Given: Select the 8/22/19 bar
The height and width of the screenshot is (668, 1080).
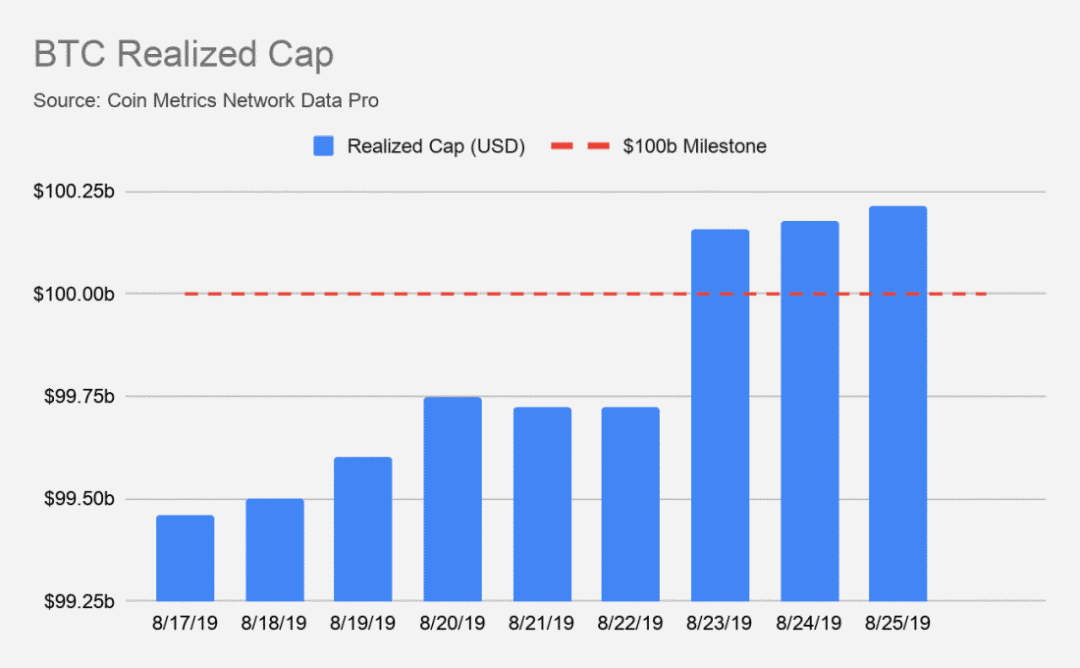Looking at the screenshot, I should (630, 504).
